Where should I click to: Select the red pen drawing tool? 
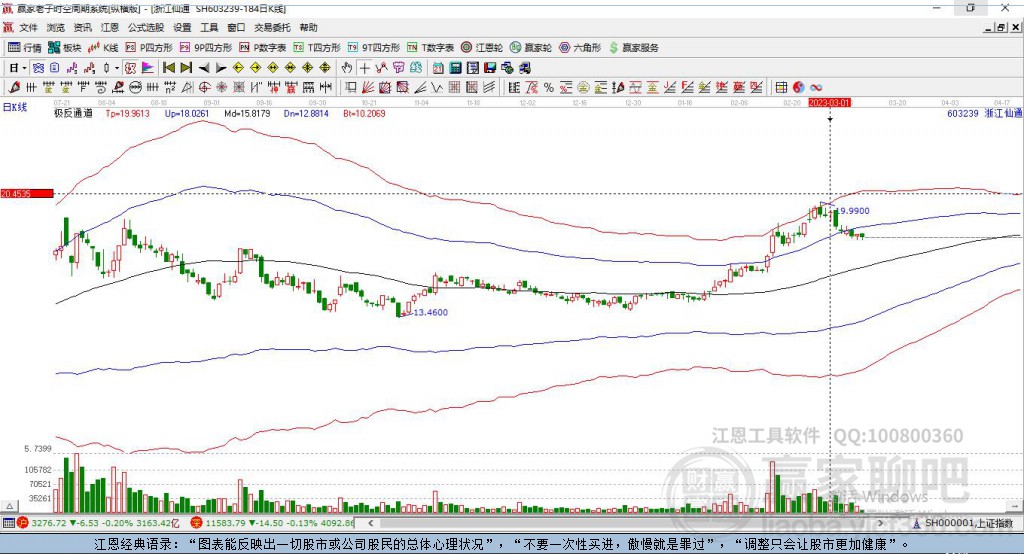pos(14,88)
